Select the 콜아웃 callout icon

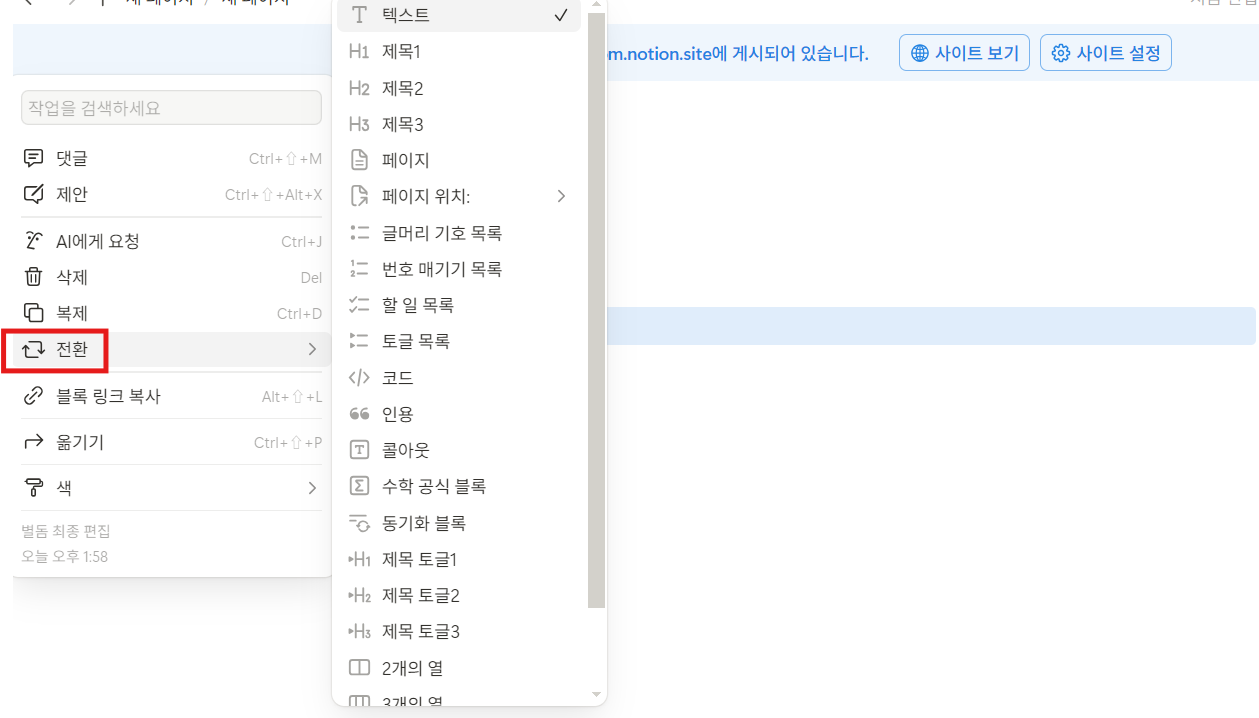click(359, 449)
